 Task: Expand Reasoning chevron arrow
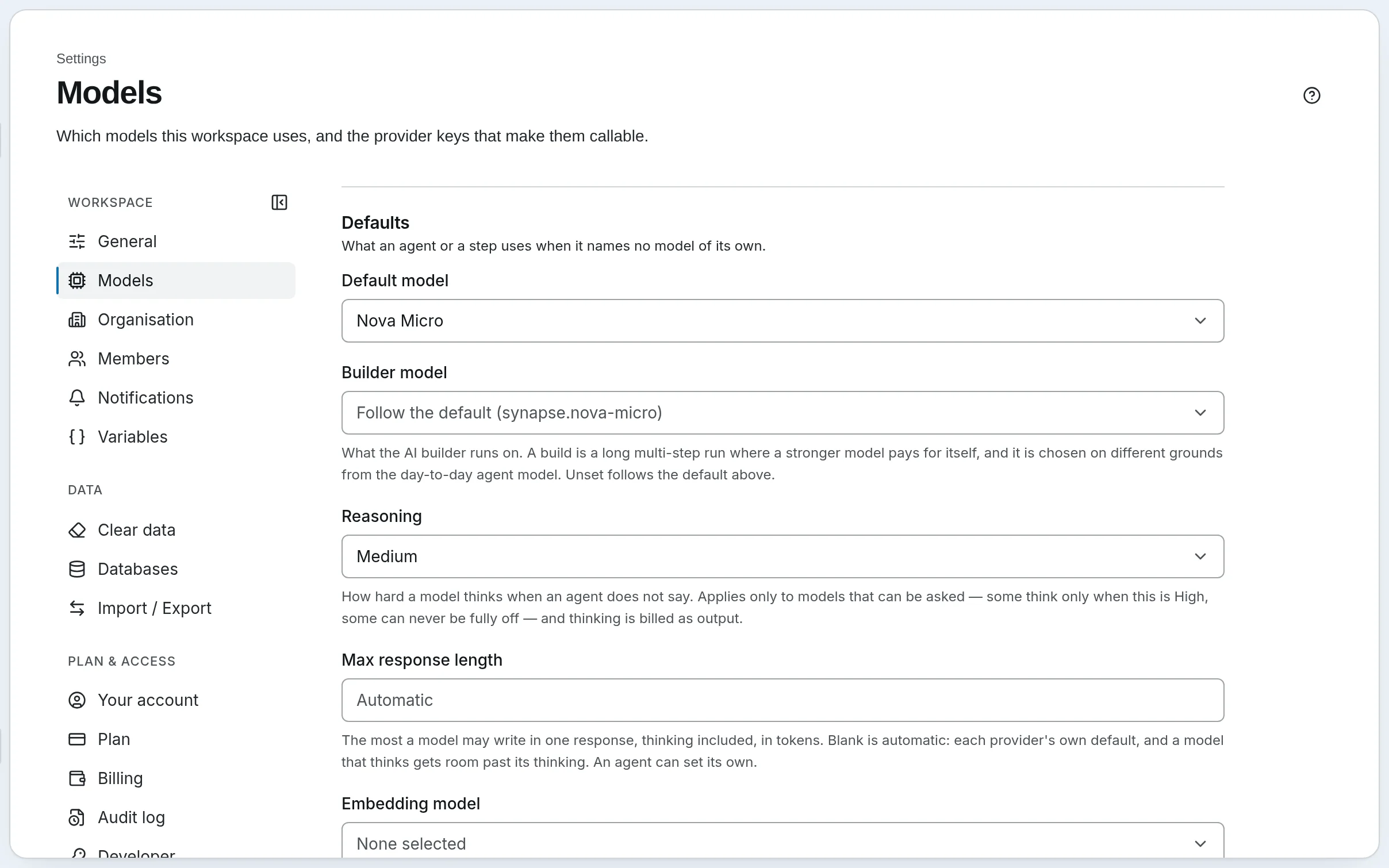pos(1200,556)
